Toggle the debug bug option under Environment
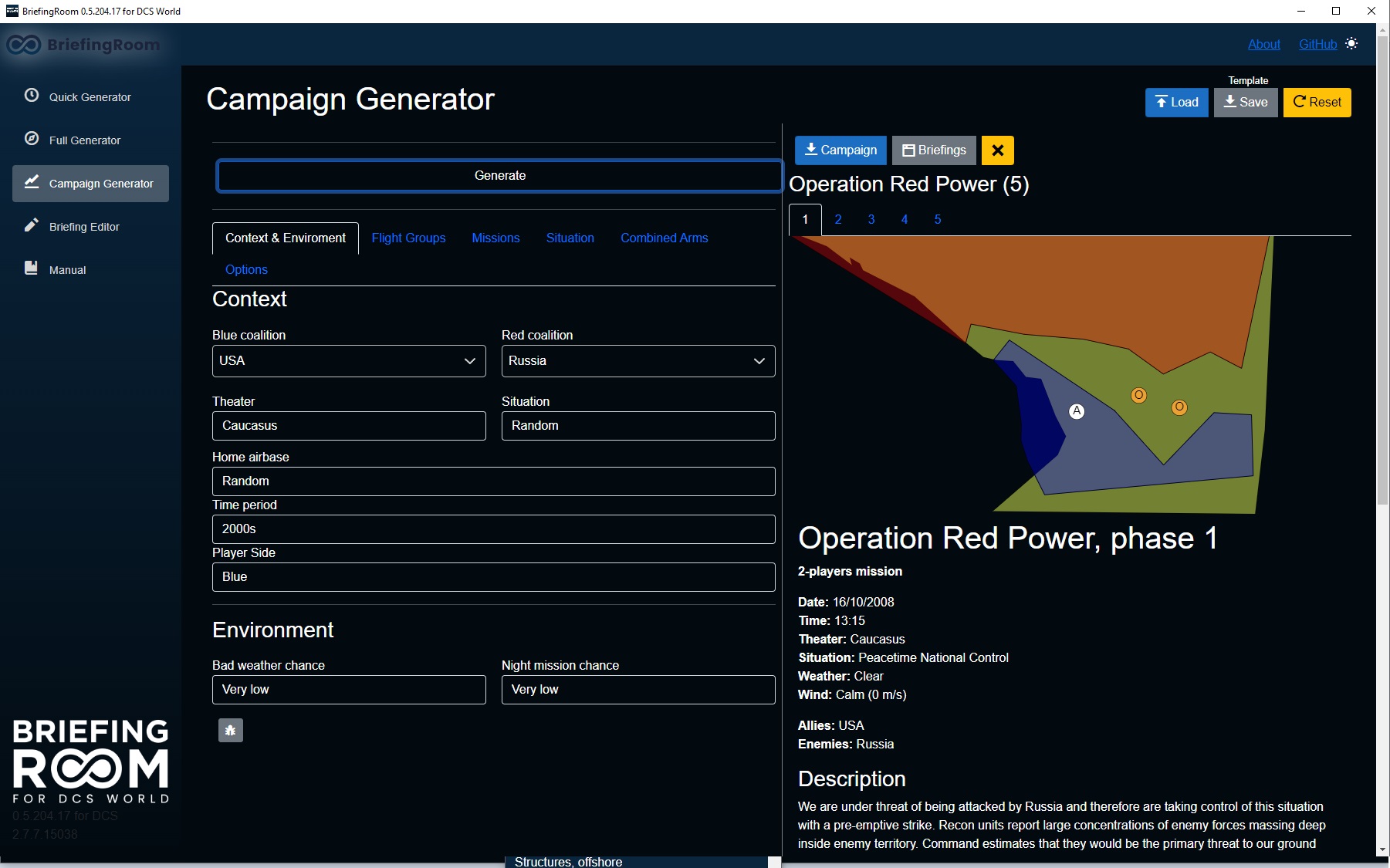1390x868 pixels. tap(230, 729)
